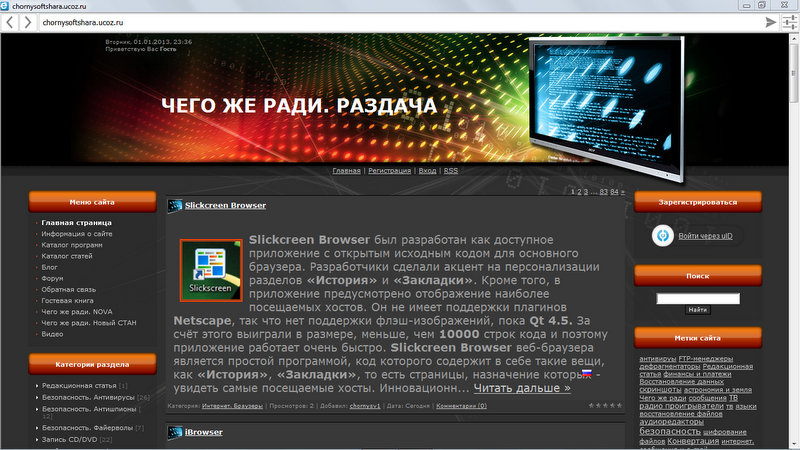
Task: Go to pagination page 83
Action: [x=604, y=192]
